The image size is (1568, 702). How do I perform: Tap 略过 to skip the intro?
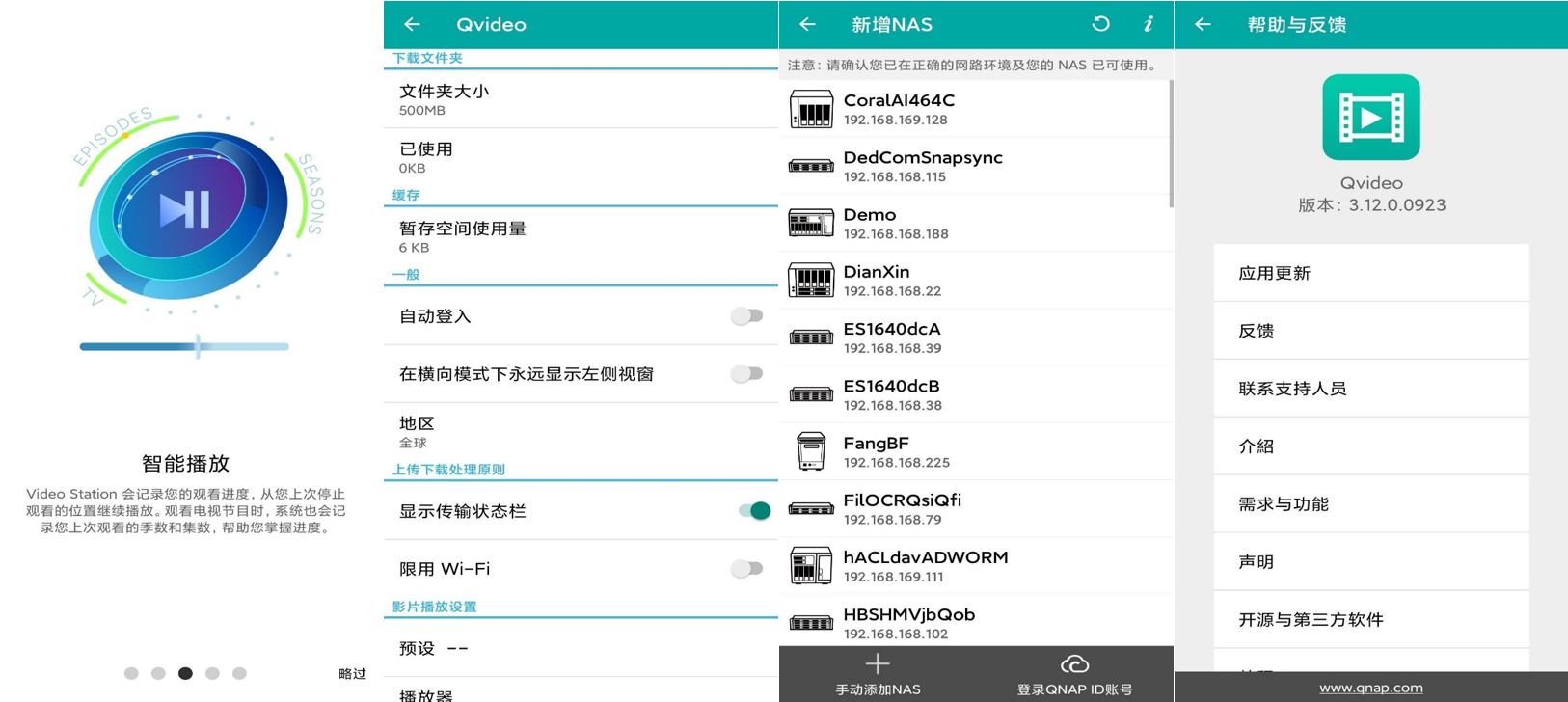pos(352,674)
